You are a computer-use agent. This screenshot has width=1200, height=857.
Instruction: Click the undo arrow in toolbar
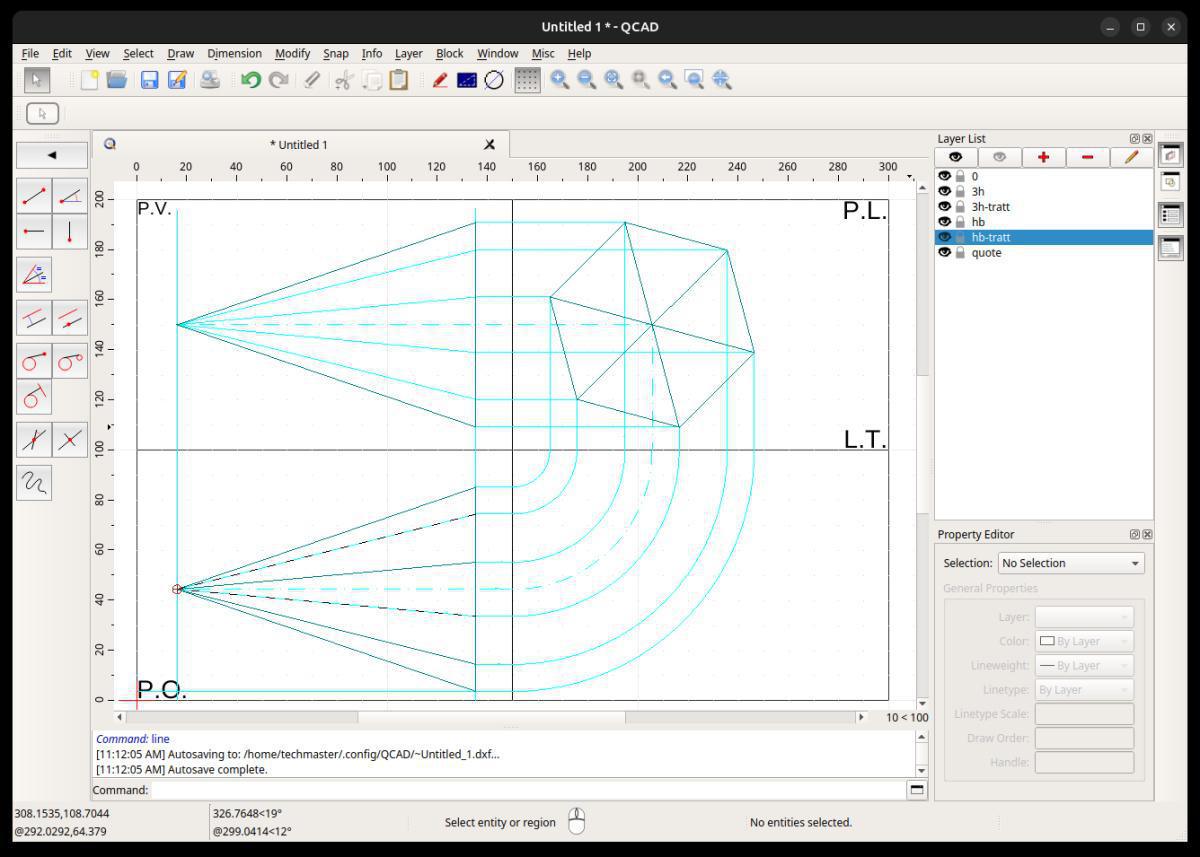tap(251, 81)
